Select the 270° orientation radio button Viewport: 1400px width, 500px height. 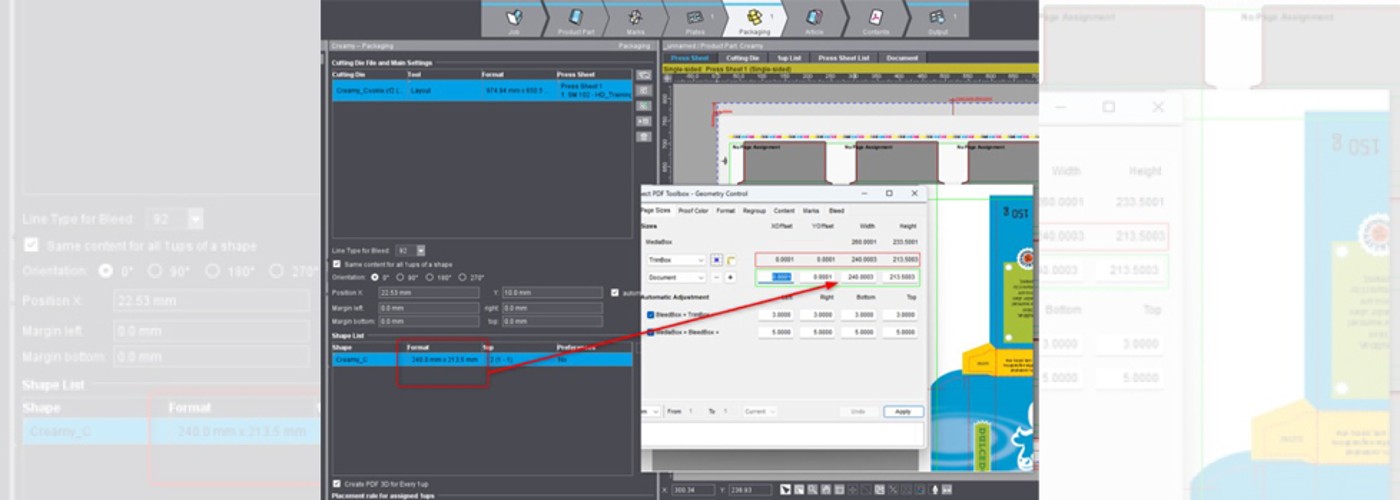click(x=462, y=277)
